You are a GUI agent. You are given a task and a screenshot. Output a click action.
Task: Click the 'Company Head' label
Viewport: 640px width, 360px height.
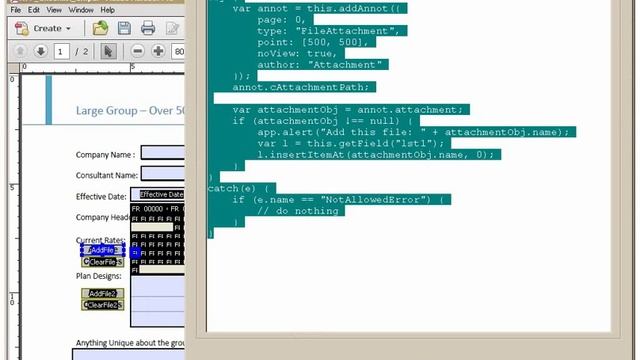[x=102, y=217]
